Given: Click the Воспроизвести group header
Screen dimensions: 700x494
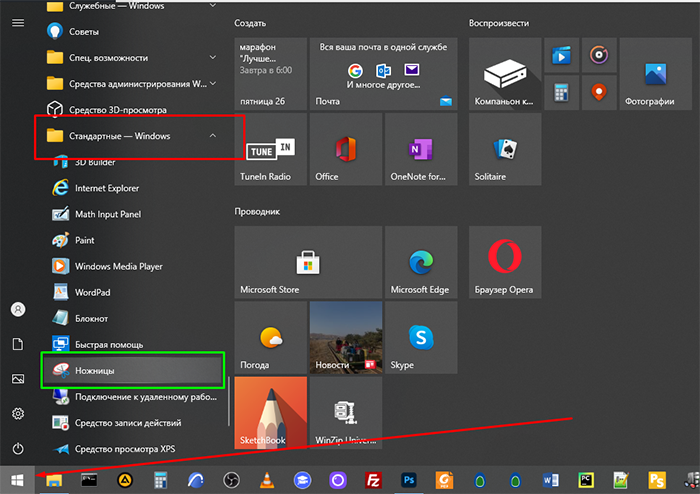Looking at the screenshot, I should tap(499, 23).
